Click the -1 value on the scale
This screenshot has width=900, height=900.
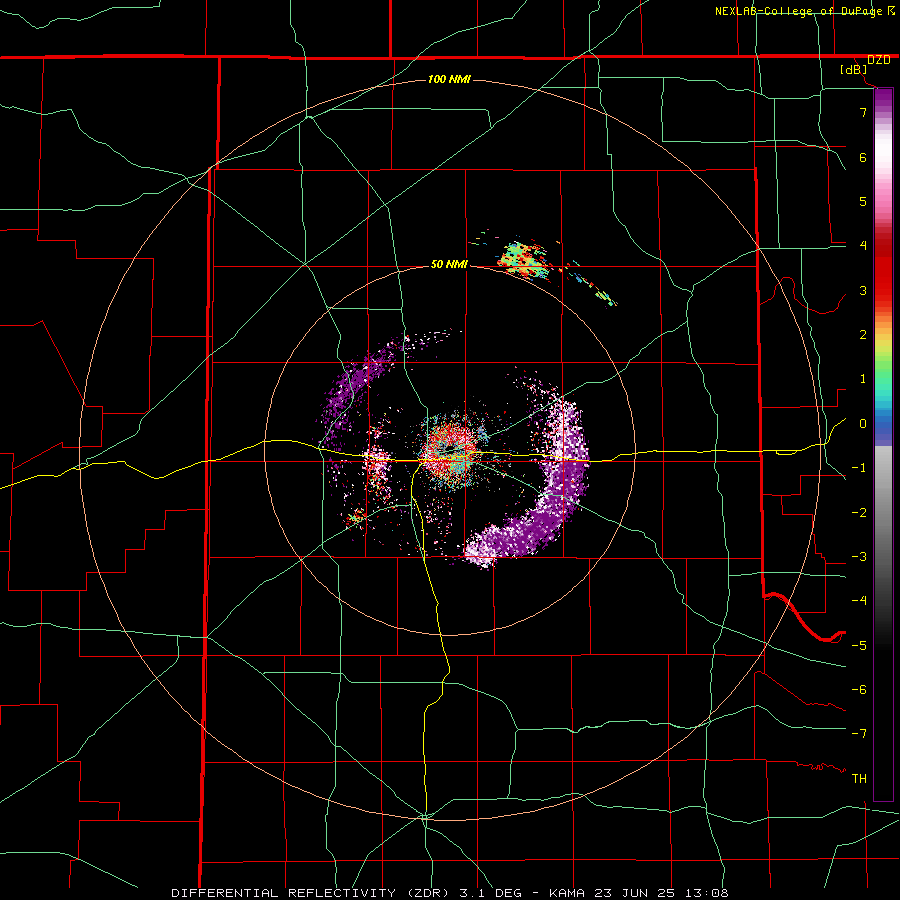[859, 468]
